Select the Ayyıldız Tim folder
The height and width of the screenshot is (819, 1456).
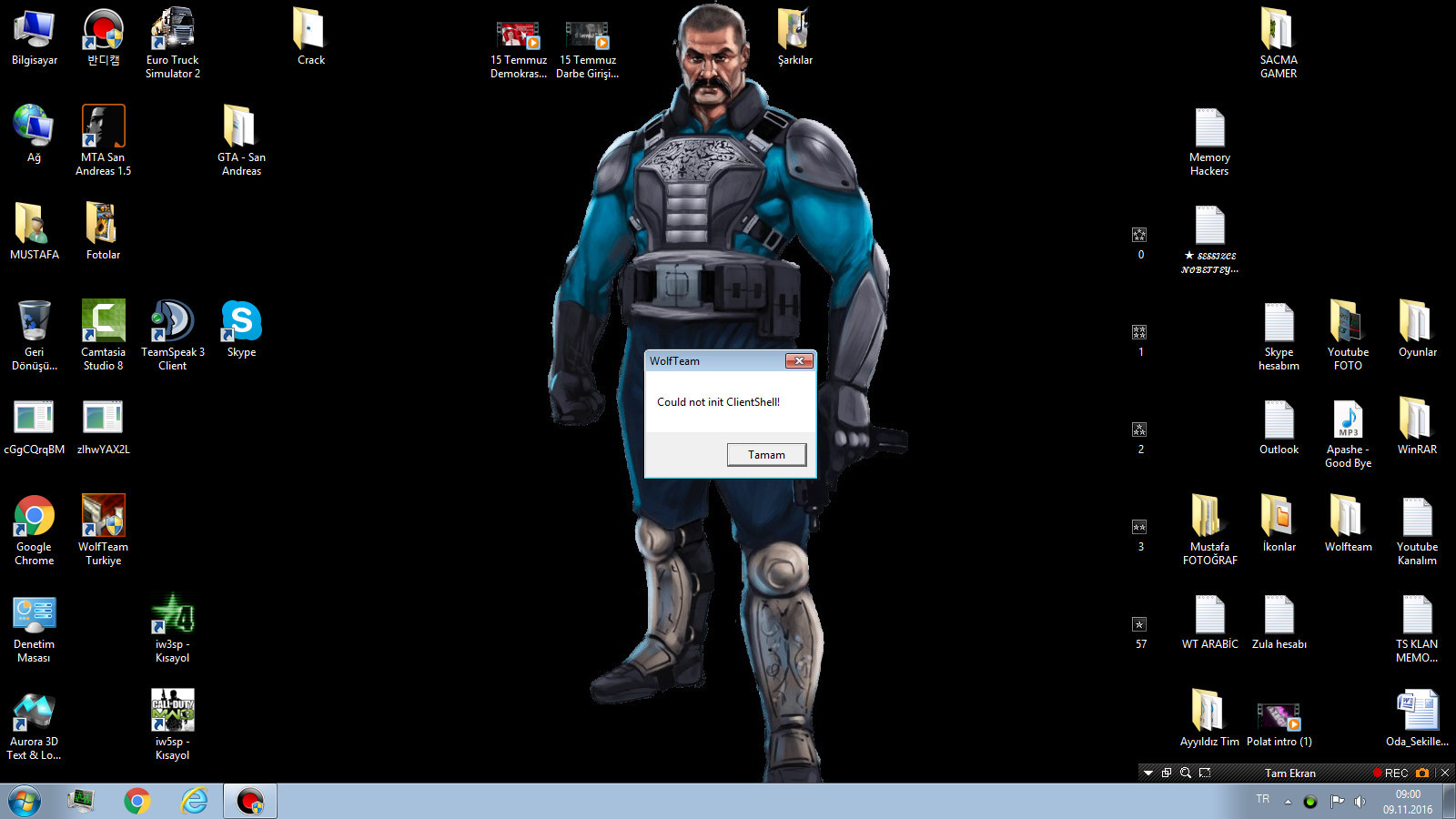click(x=1210, y=719)
